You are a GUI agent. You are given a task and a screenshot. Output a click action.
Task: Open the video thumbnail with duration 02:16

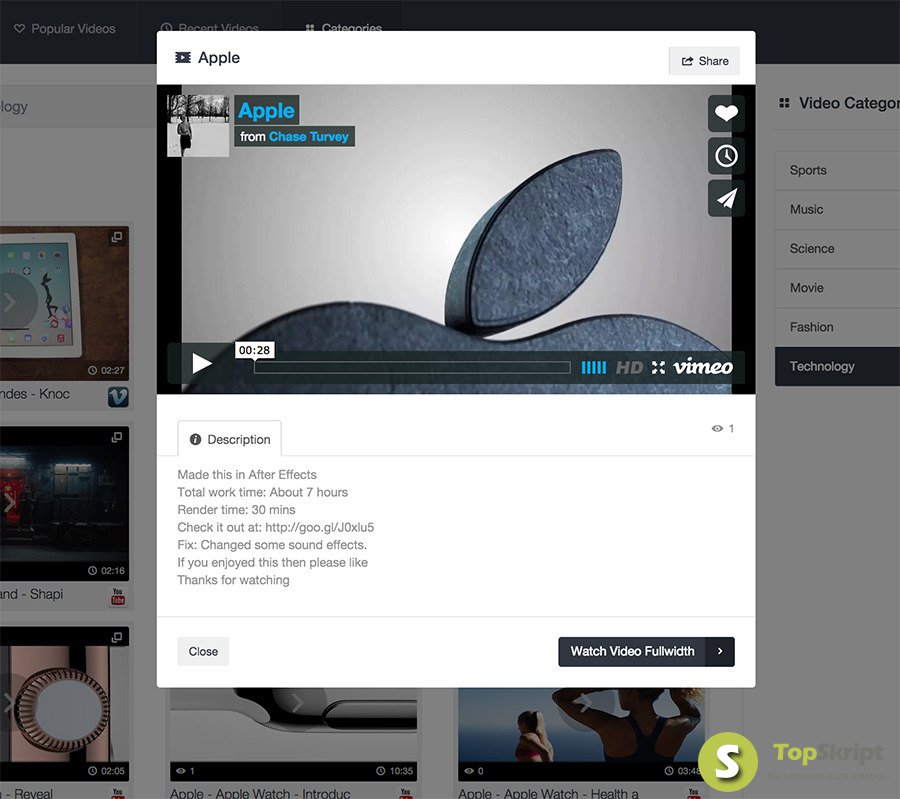click(x=64, y=503)
